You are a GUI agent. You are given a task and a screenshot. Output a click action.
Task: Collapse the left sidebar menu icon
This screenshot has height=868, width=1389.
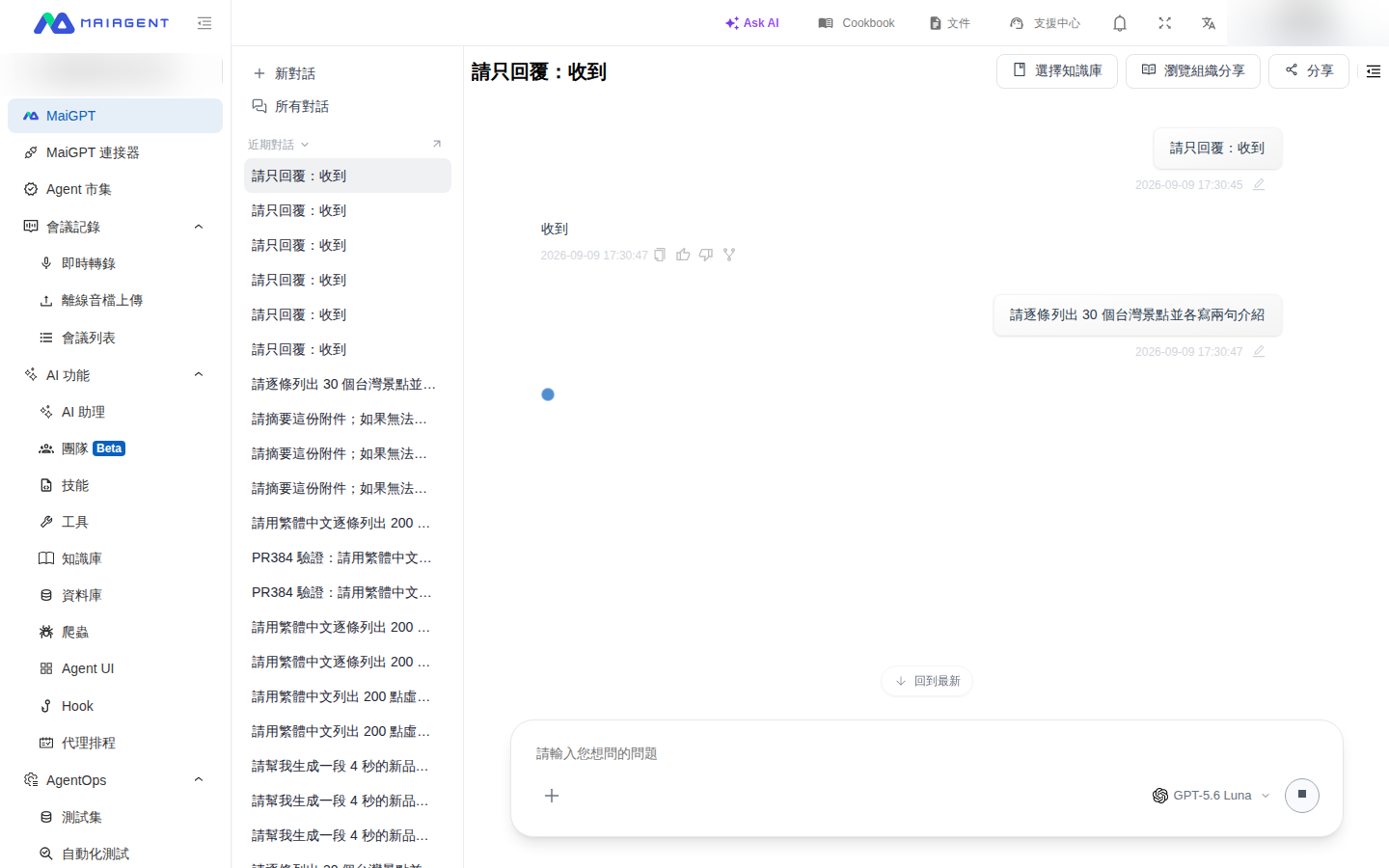pyautogui.click(x=204, y=23)
